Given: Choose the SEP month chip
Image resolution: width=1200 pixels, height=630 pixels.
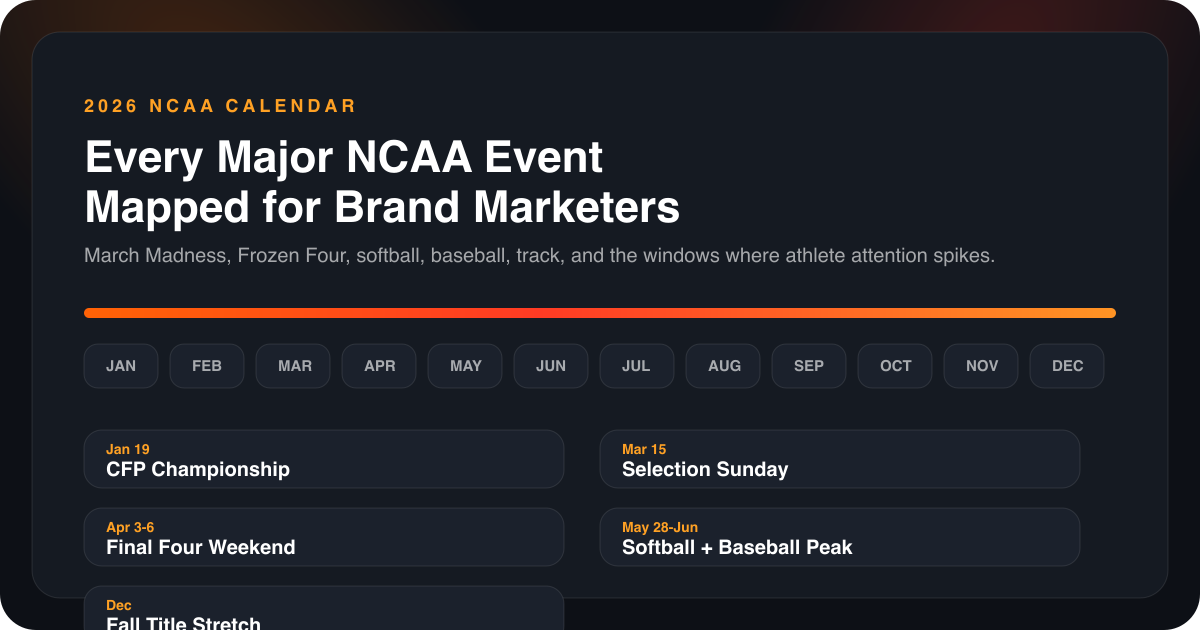Looking at the screenshot, I should point(809,366).
